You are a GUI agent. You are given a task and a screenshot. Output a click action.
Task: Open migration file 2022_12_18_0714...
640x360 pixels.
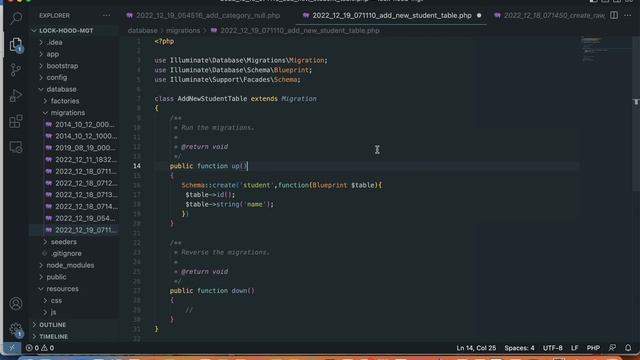point(86,207)
